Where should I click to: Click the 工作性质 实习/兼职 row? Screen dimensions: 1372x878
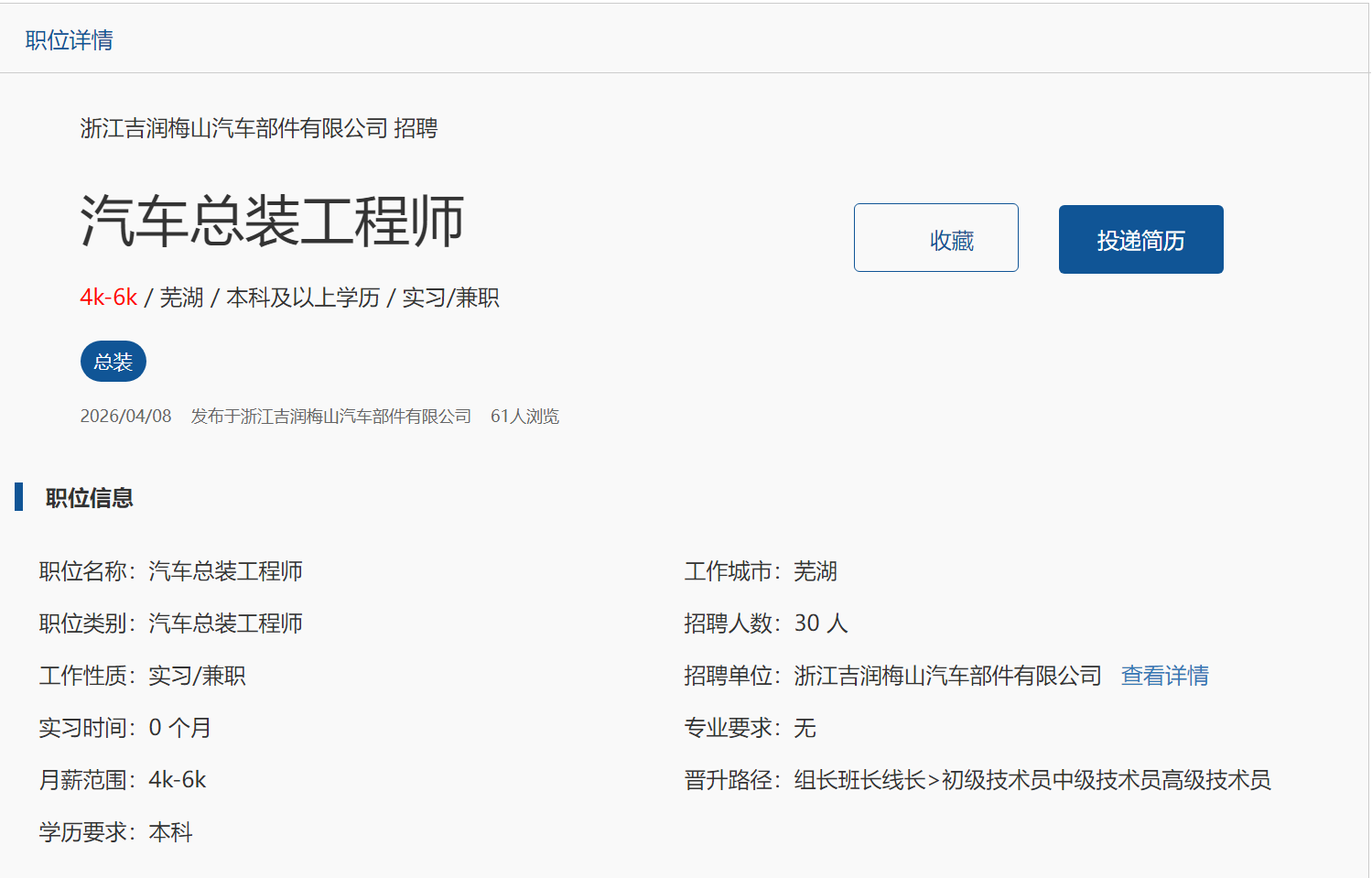[143, 676]
